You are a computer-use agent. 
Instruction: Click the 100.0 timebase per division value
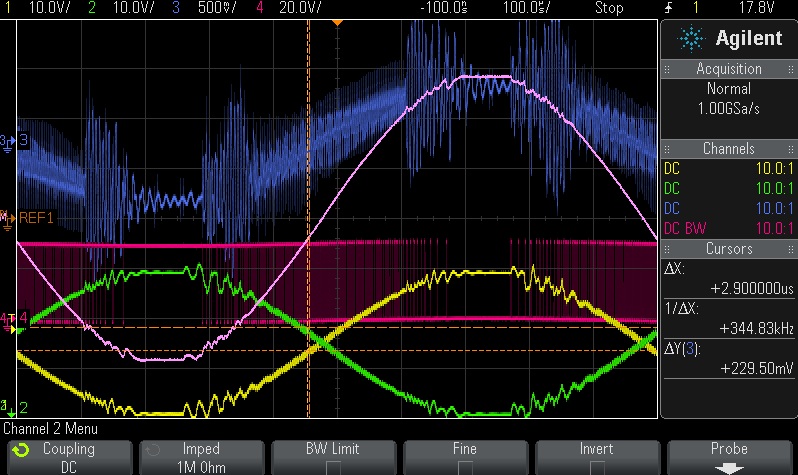pyautogui.click(x=526, y=8)
